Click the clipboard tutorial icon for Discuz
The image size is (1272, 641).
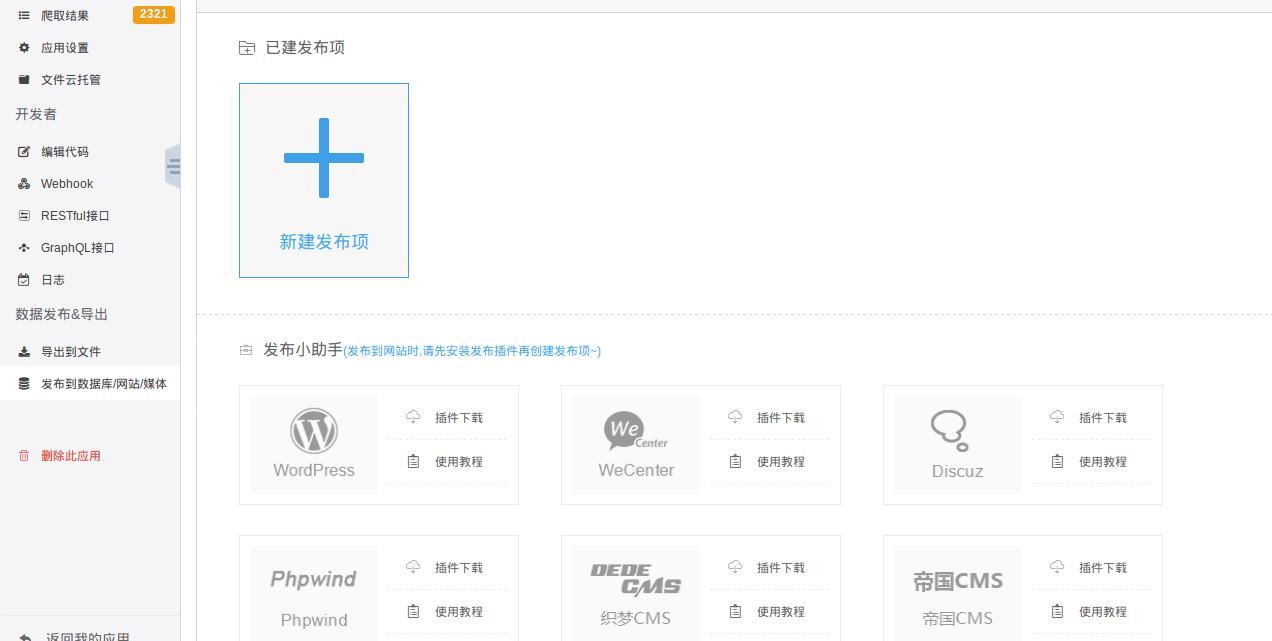pos(1057,461)
